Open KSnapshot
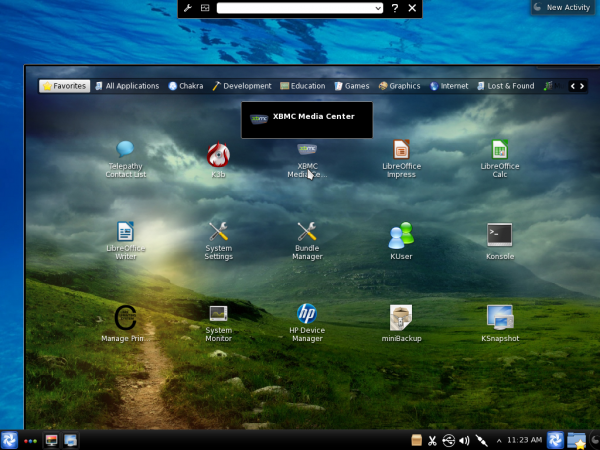The height and width of the screenshot is (450, 600). pyautogui.click(x=500, y=323)
